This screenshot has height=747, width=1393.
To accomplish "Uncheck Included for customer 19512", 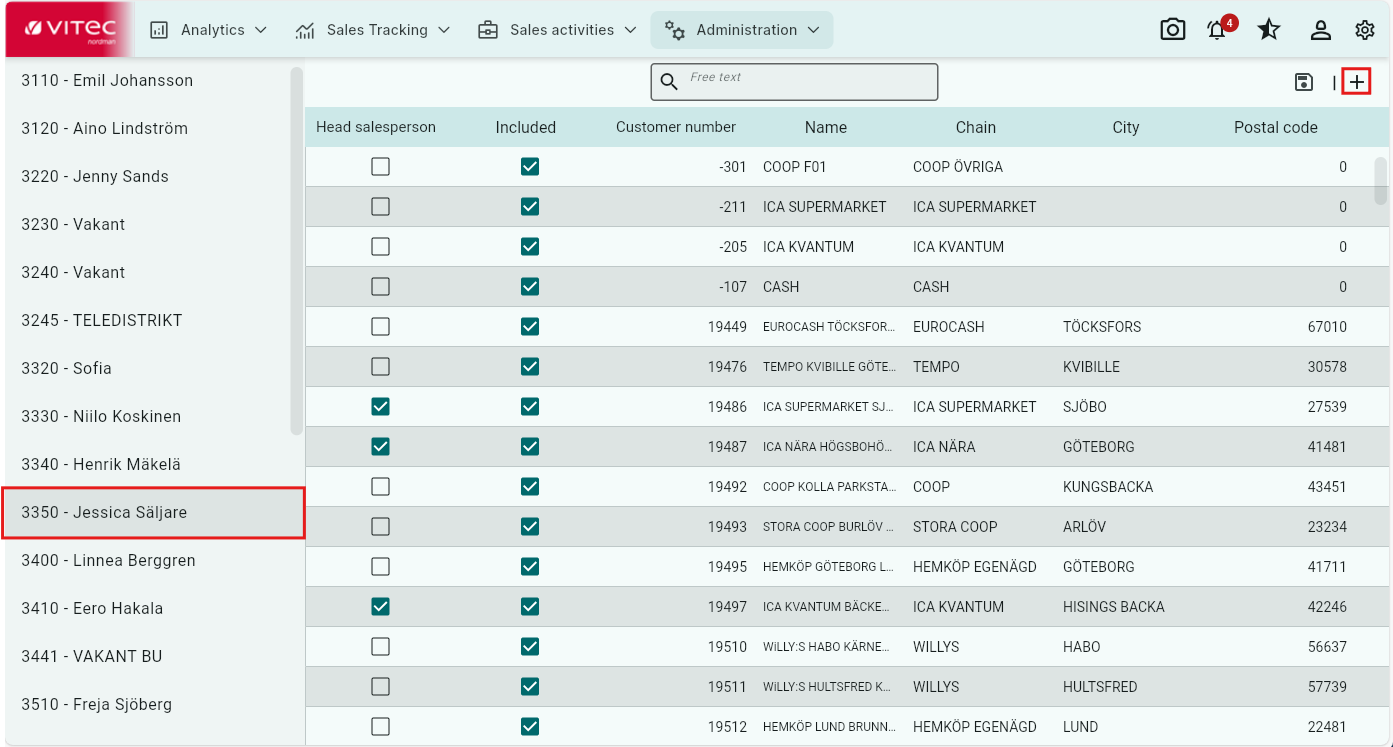I will point(530,727).
